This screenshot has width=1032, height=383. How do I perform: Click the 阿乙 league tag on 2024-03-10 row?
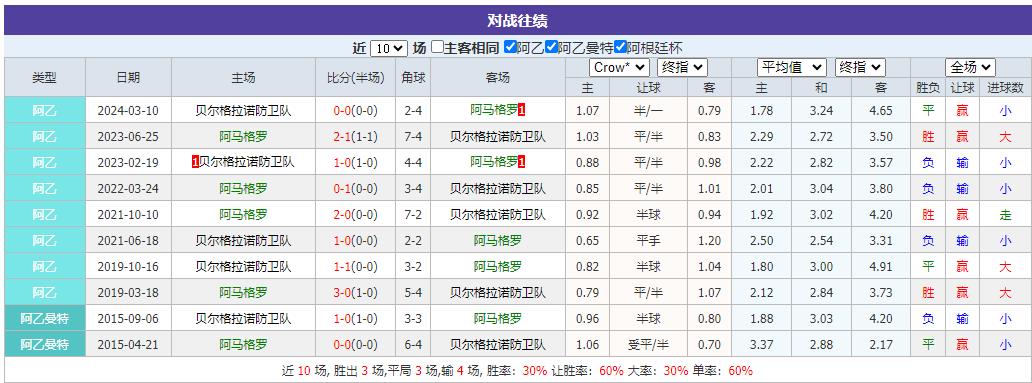[45, 111]
